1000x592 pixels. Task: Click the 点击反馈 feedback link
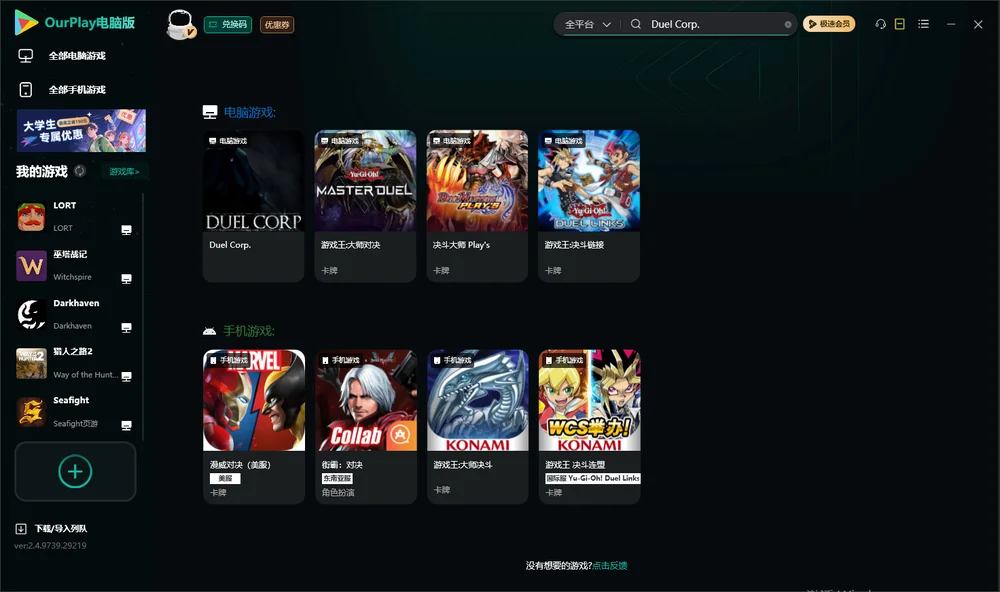(x=610, y=566)
